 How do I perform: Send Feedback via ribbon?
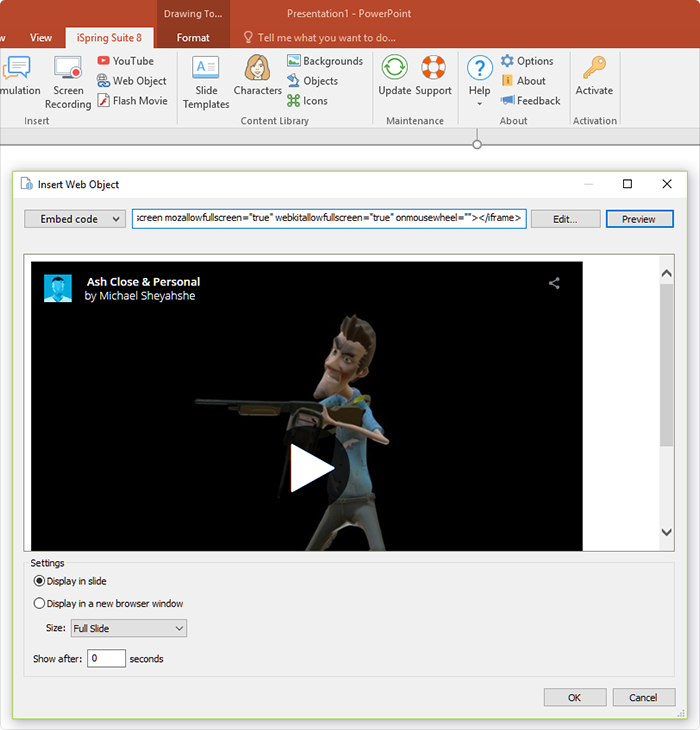pyautogui.click(x=531, y=101)
